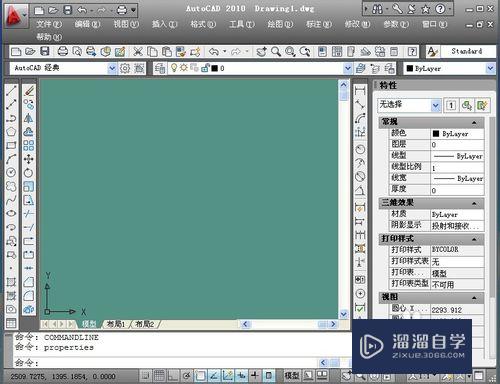Select the Mirror modify tool

point(29,118)
